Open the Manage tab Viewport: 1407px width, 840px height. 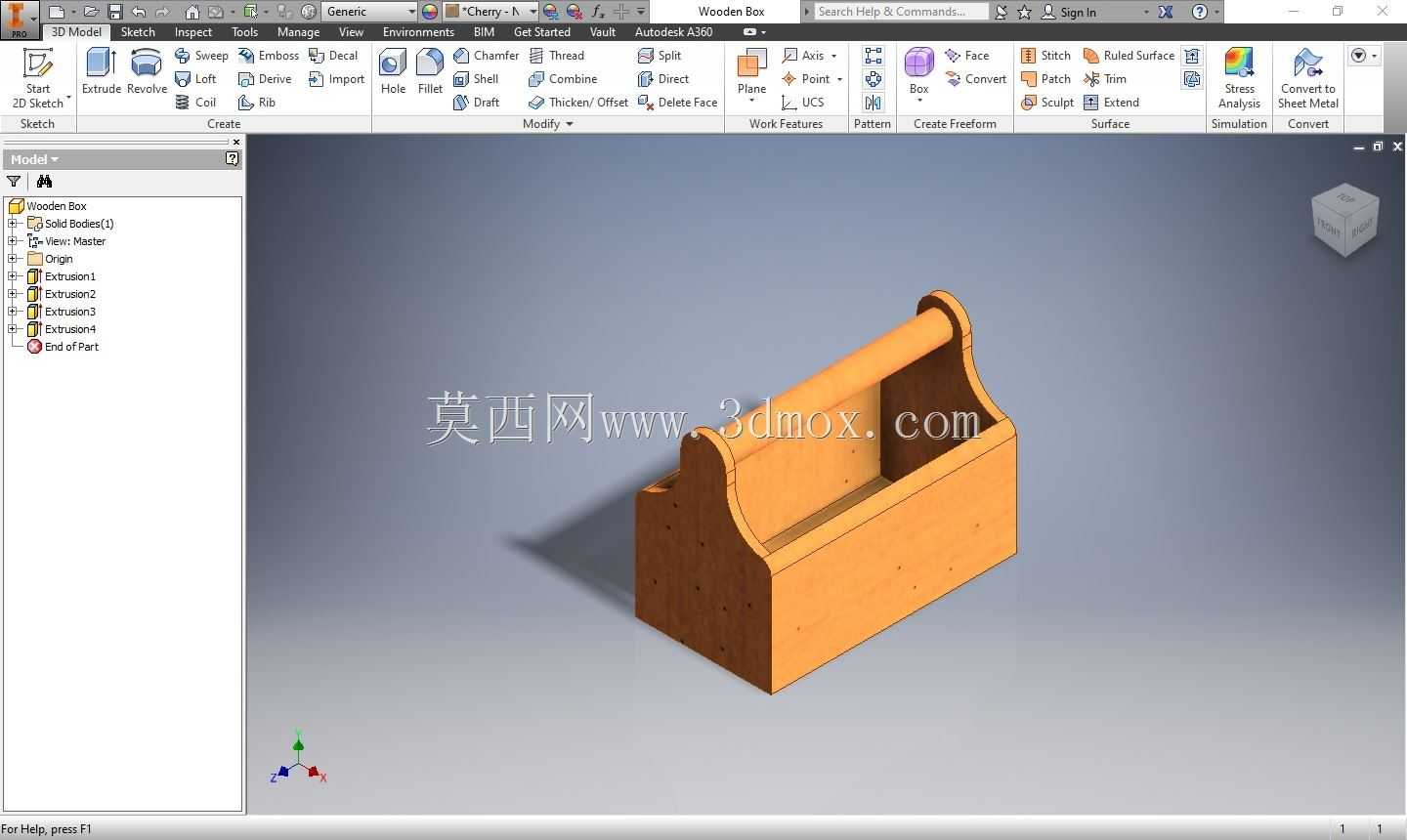coord(298,32)
